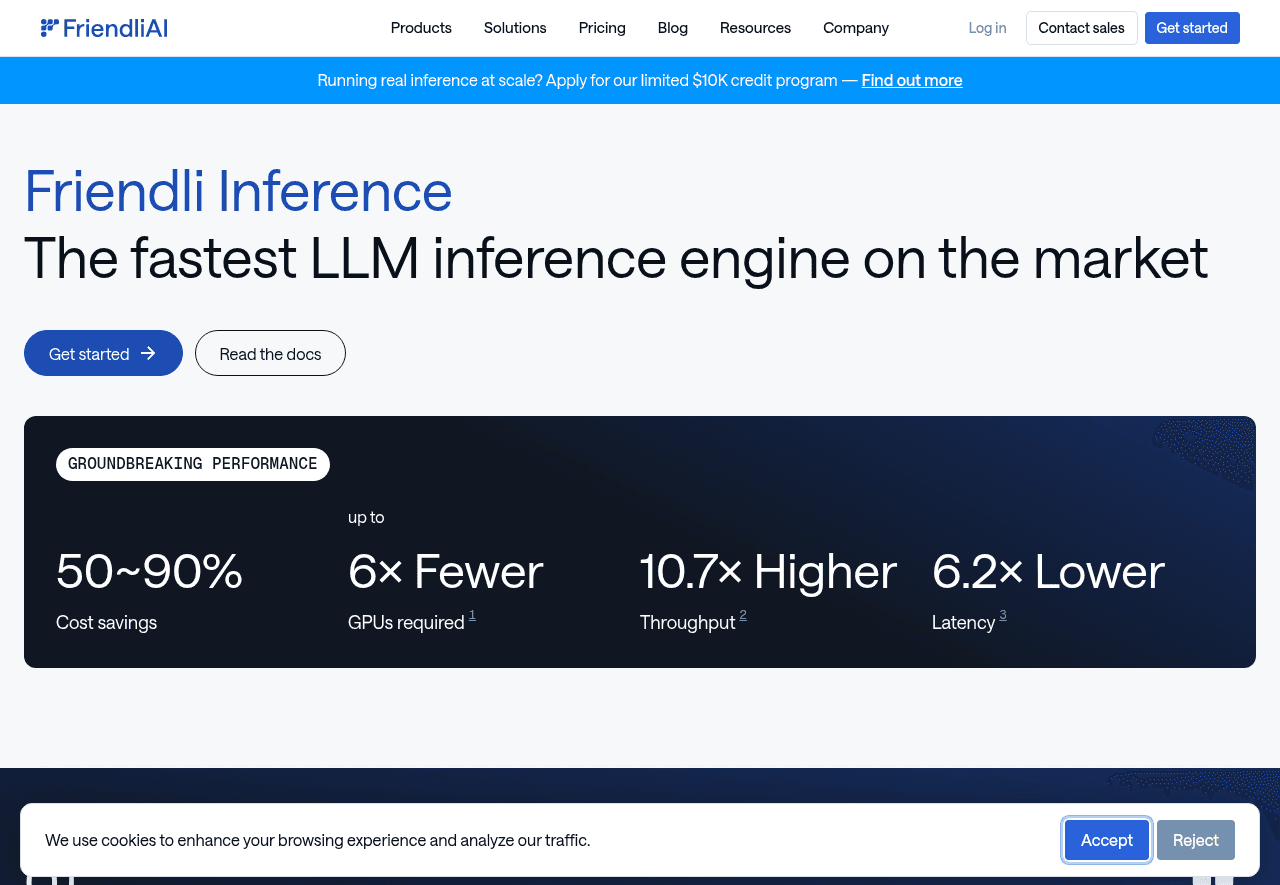Viewport: 1280px width, 885px height.
Task: Click footnote 3 next to Latency
Action: (1003, 615)
